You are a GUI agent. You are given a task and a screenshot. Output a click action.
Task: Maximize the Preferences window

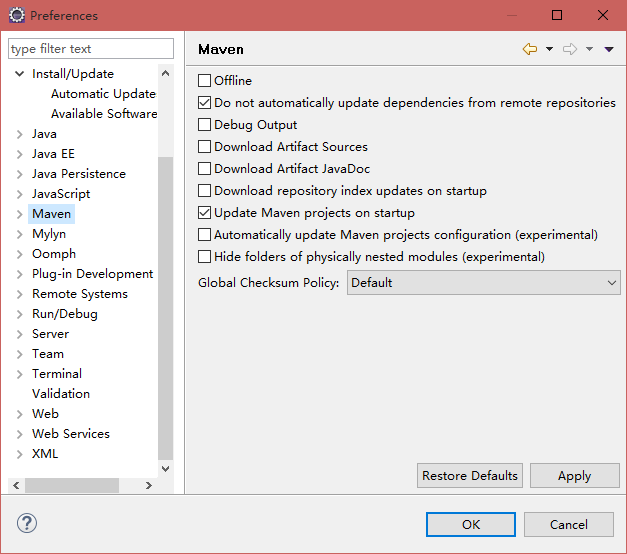pyautogui.click(x=557, y=15)
